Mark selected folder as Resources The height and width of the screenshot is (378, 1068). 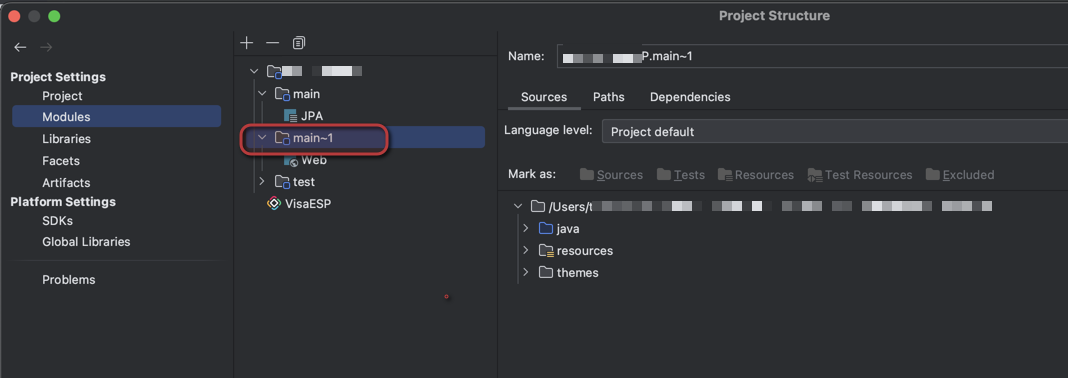pos(755,175)
